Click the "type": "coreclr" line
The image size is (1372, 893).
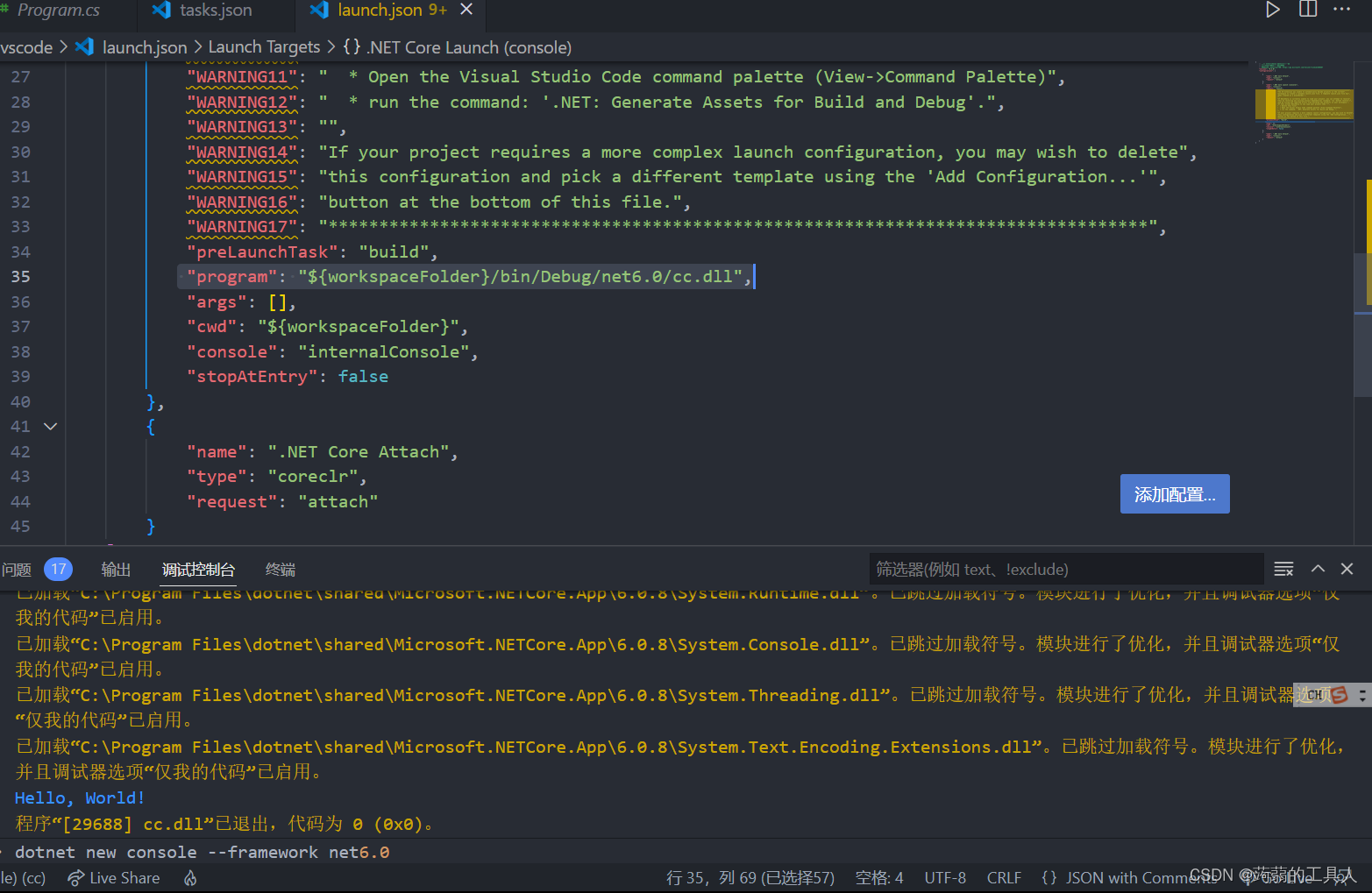click(x=276, y=477)
